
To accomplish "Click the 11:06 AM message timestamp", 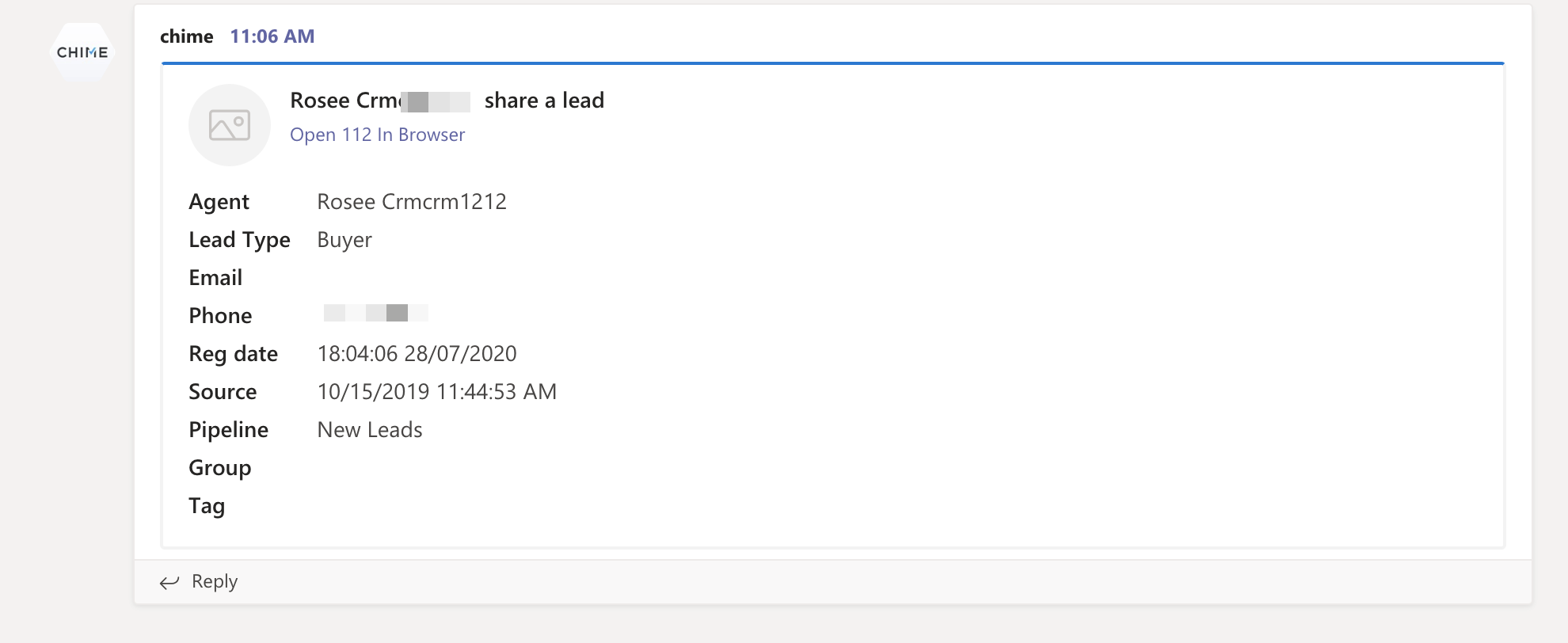I will click(272, 36).
